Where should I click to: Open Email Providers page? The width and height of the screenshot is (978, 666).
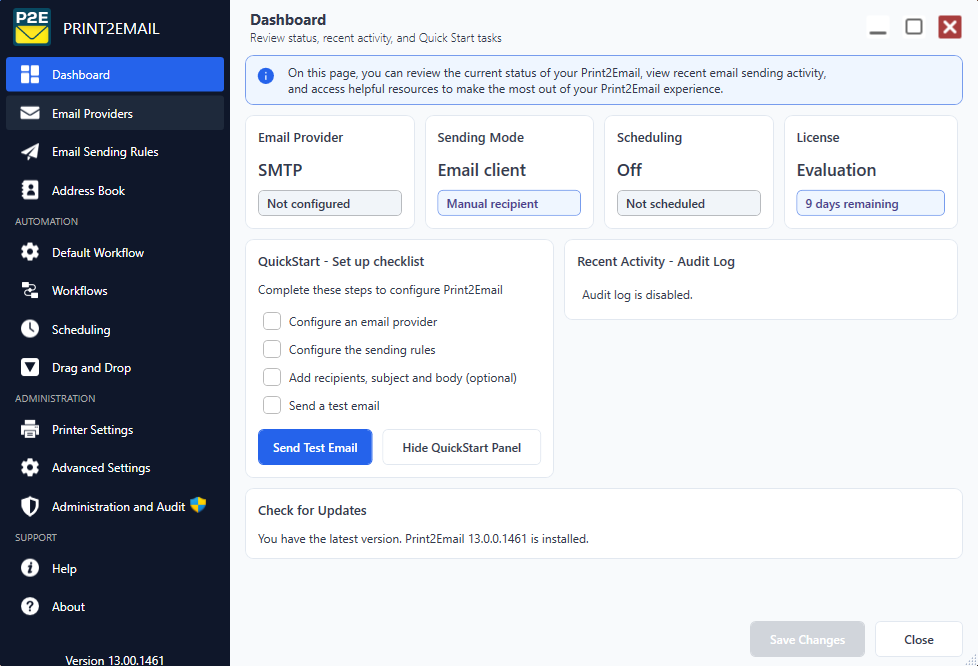click(x=115, y=113)
